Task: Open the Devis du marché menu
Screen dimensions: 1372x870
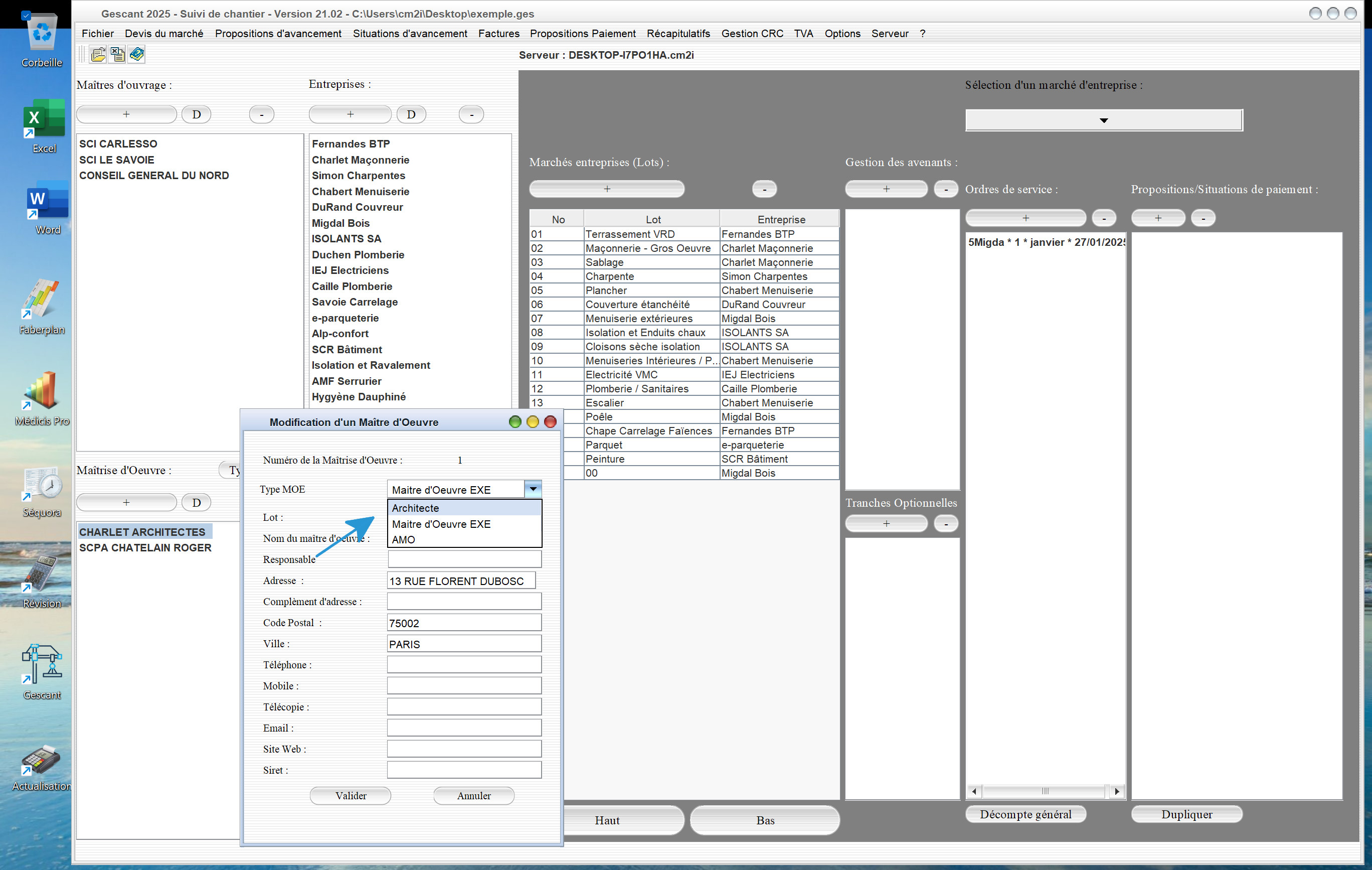Action: click(164, 34)
